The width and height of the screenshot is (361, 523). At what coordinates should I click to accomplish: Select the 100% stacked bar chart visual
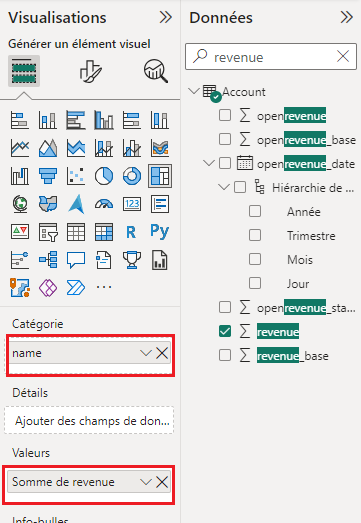(x=132, y=120)
